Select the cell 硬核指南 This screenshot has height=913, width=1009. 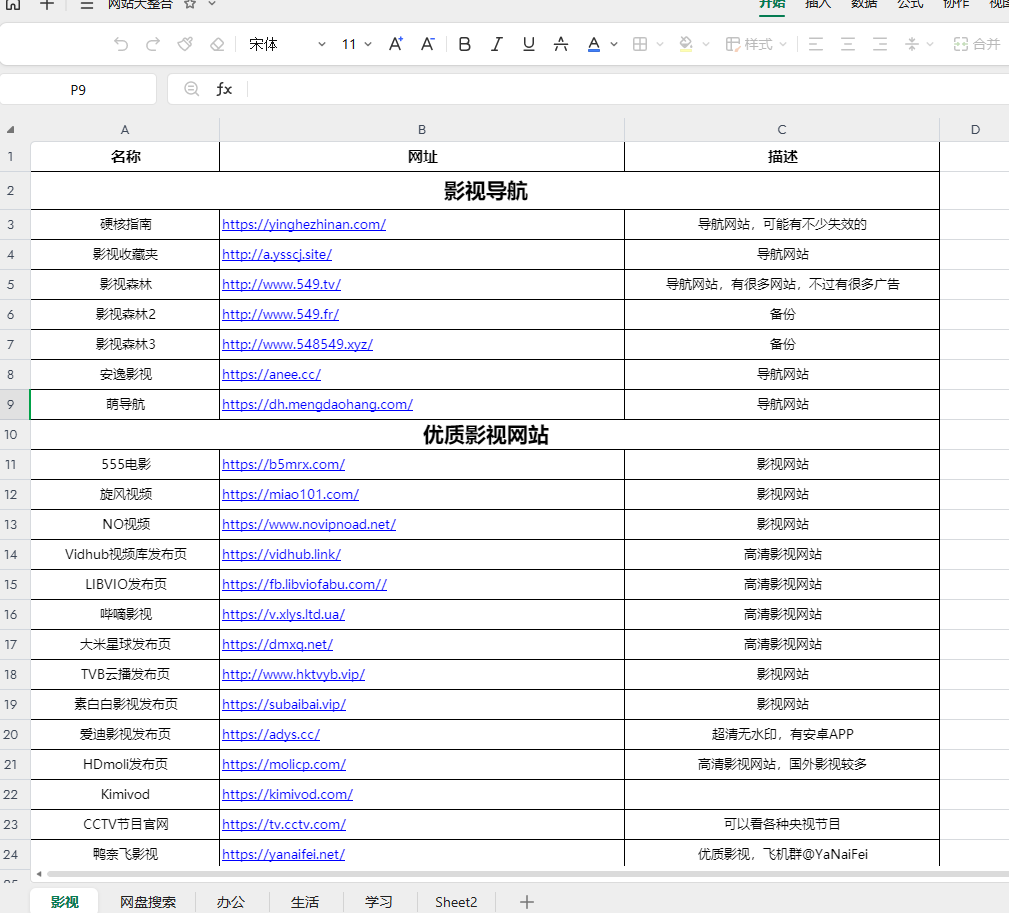click(125, 224)
